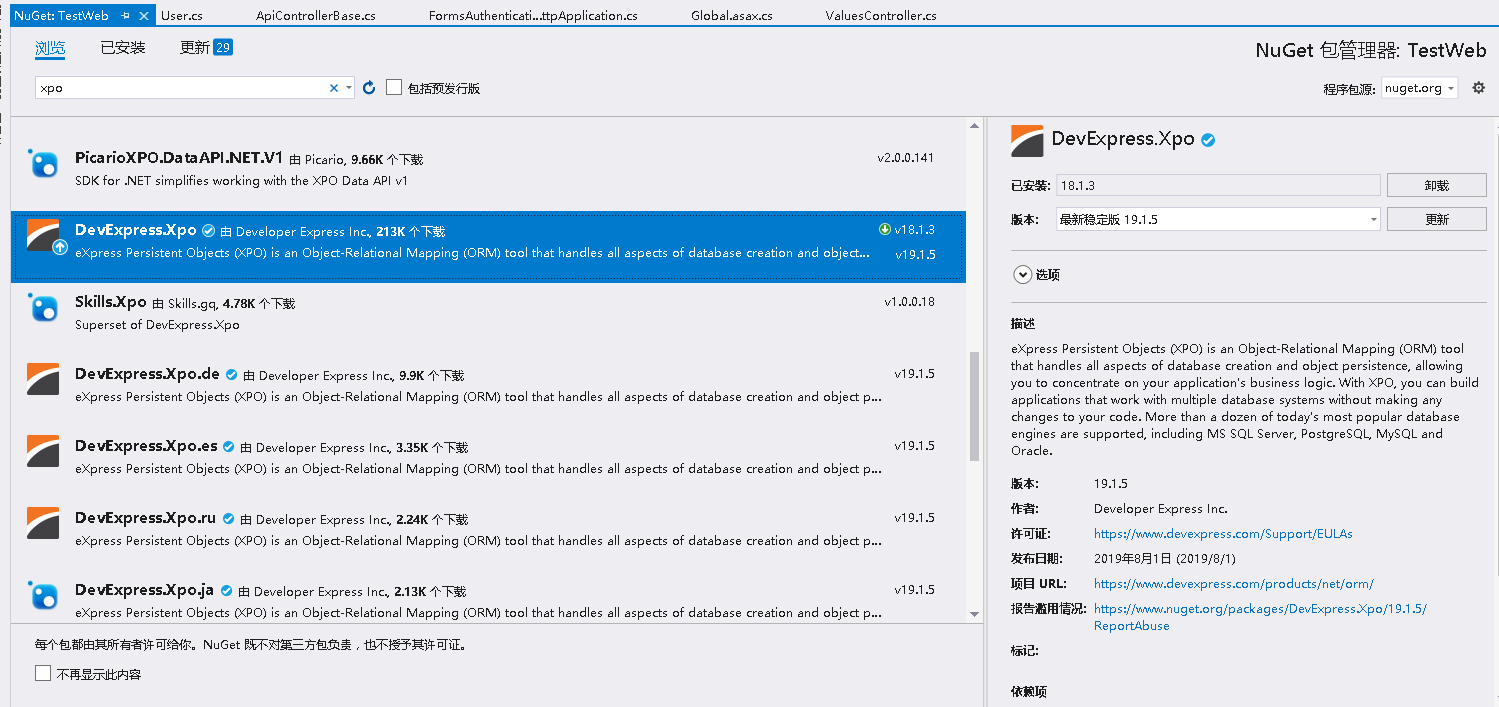The image size is (1499, 707).
Task: Click the updates count badge 29
Action: pos(223,47)
